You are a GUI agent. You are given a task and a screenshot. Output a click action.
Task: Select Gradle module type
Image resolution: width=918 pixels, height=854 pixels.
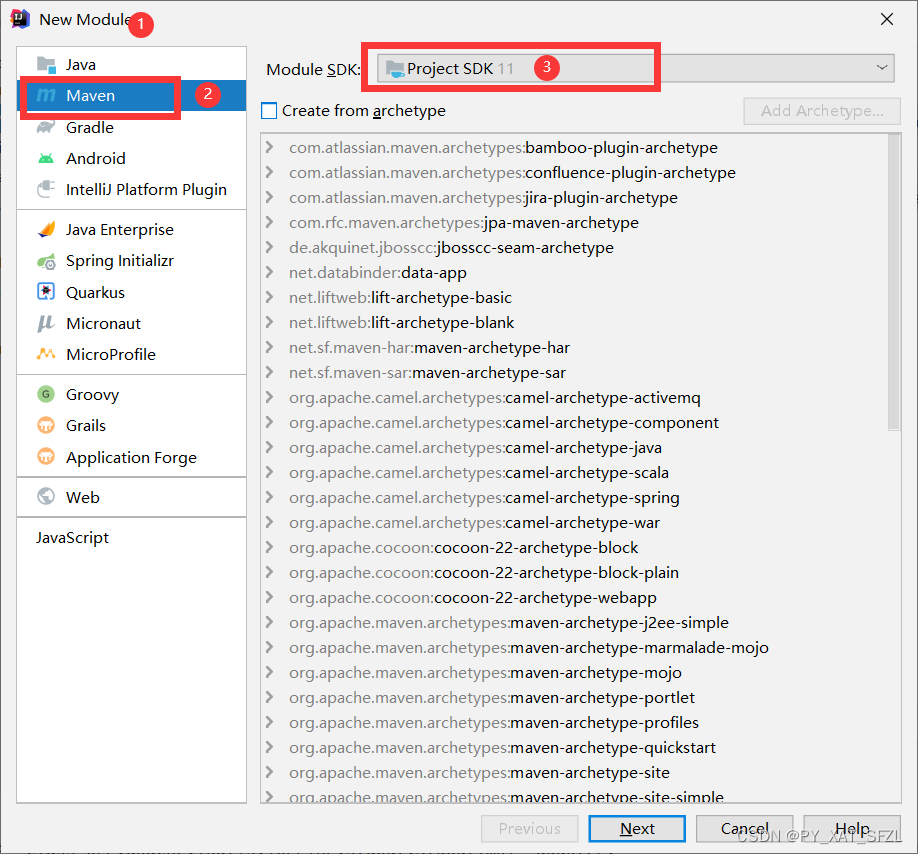(x=132, y=127)
